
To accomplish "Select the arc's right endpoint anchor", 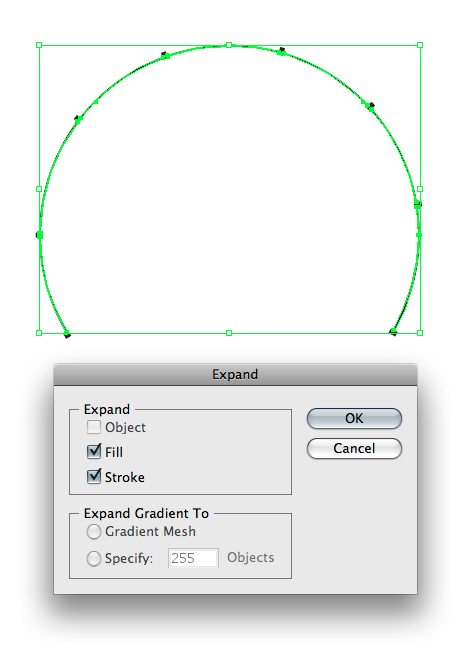I will click(393, 332).
